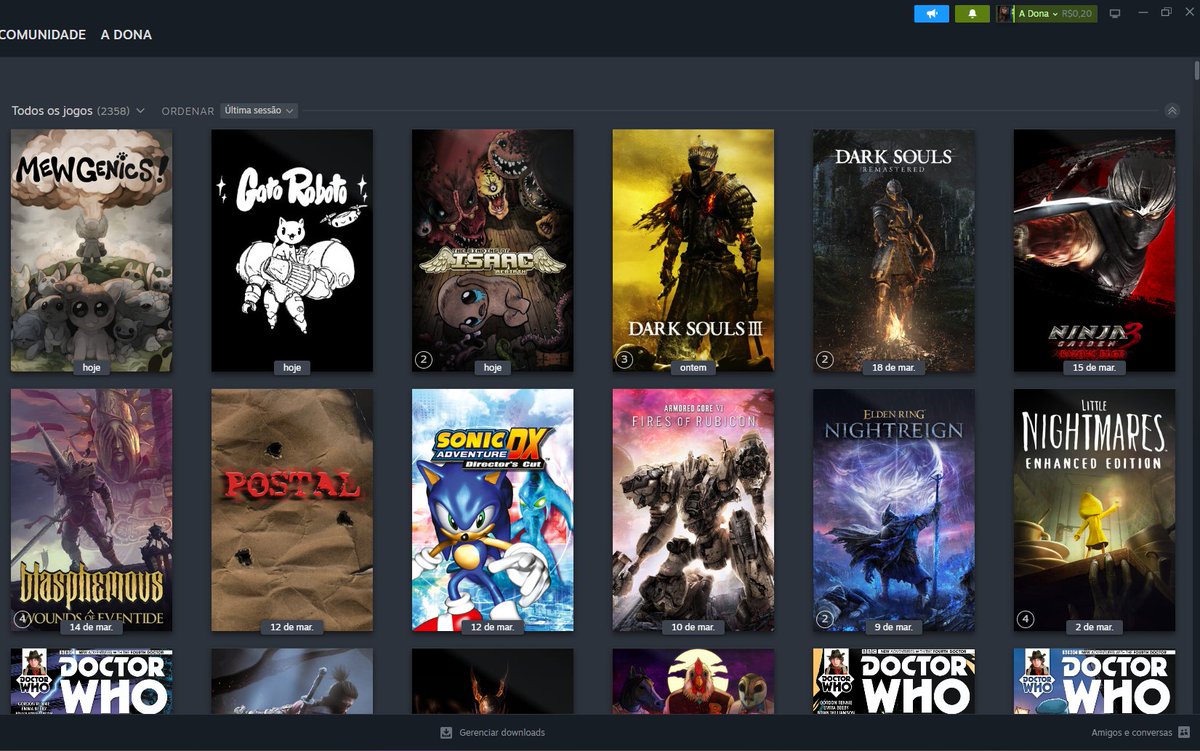The image size is (1200, 751).
Task: Click the badge number 4 on Blasphemous cover
Action: coord(22,620)
